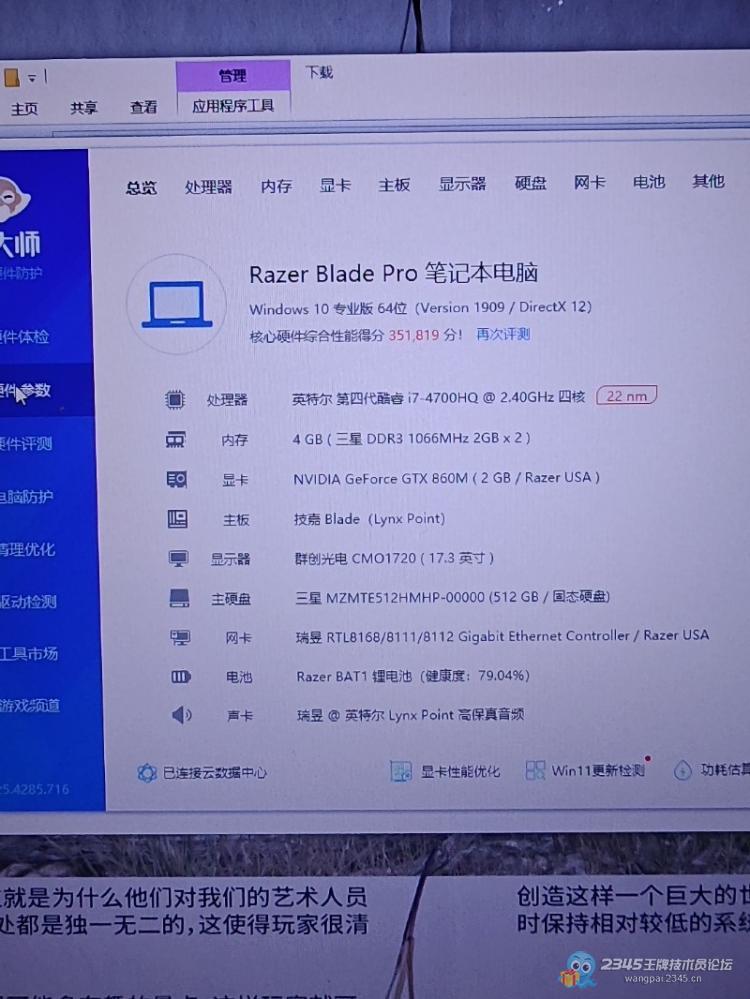The image size is (750, 999).
Task: Open the 处理器 tab
Action: point(208,186)
